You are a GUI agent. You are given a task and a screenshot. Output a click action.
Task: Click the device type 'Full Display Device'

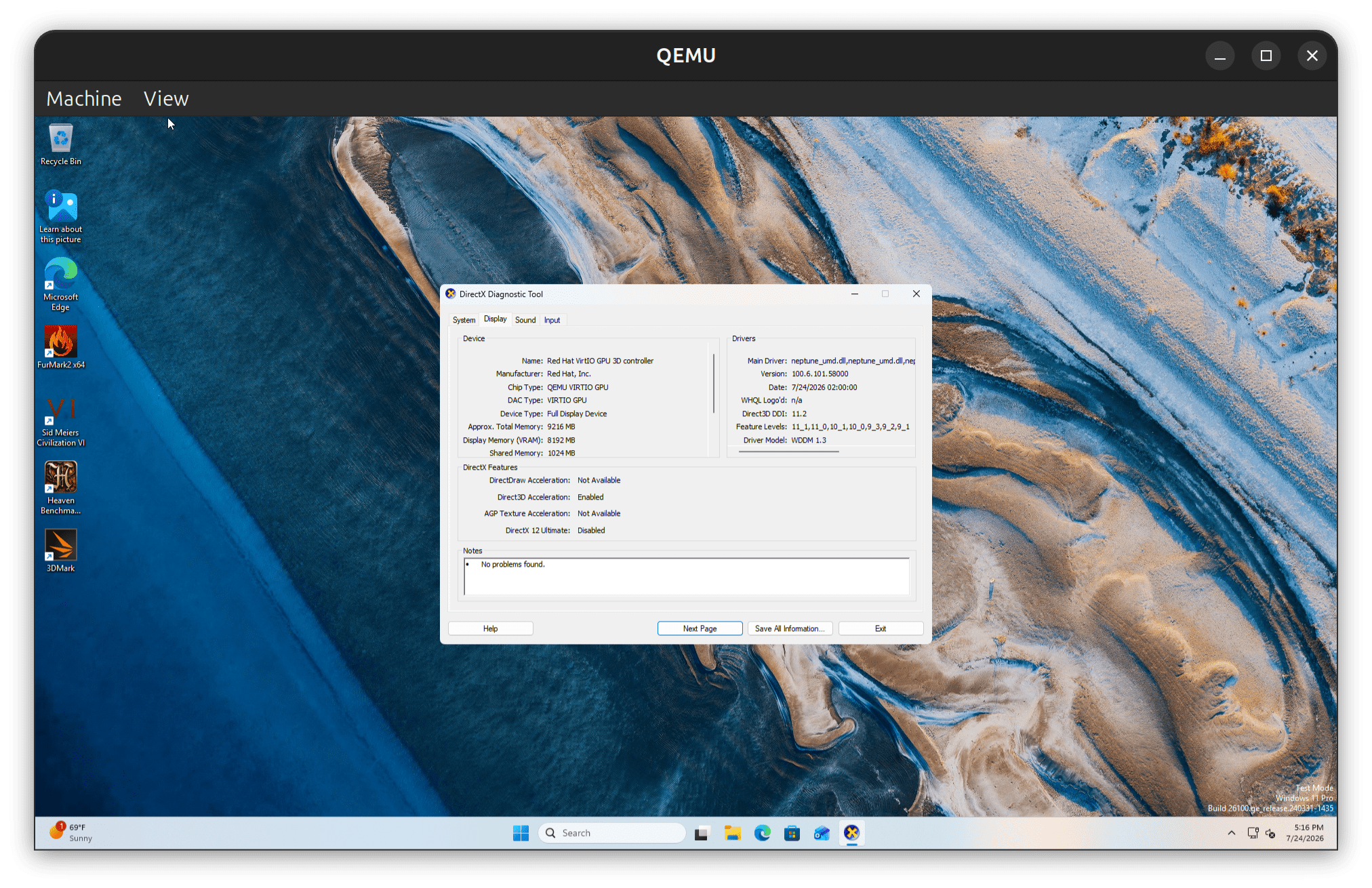click(x=577, y=413)
